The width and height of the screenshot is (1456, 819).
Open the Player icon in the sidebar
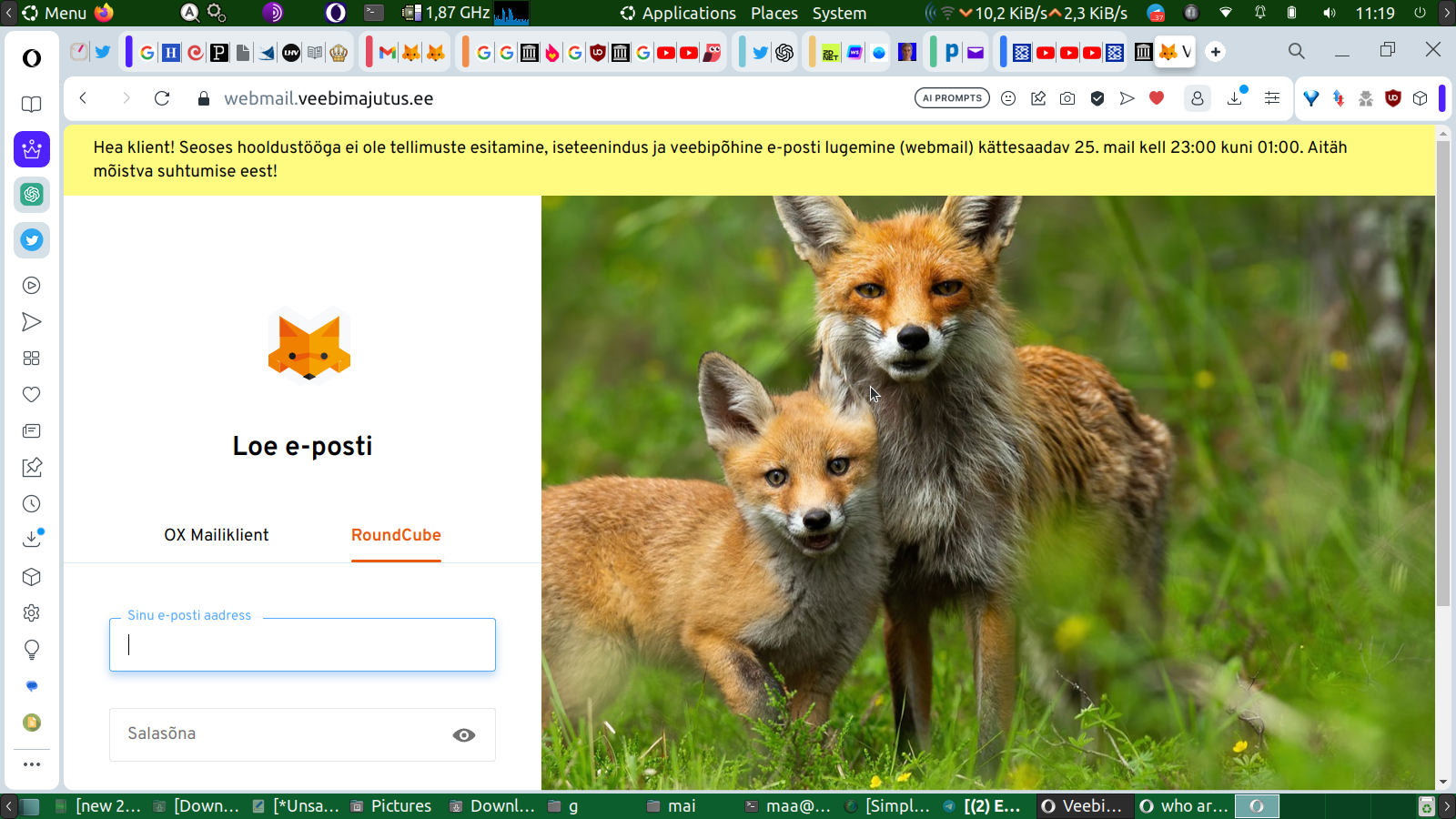32,286
